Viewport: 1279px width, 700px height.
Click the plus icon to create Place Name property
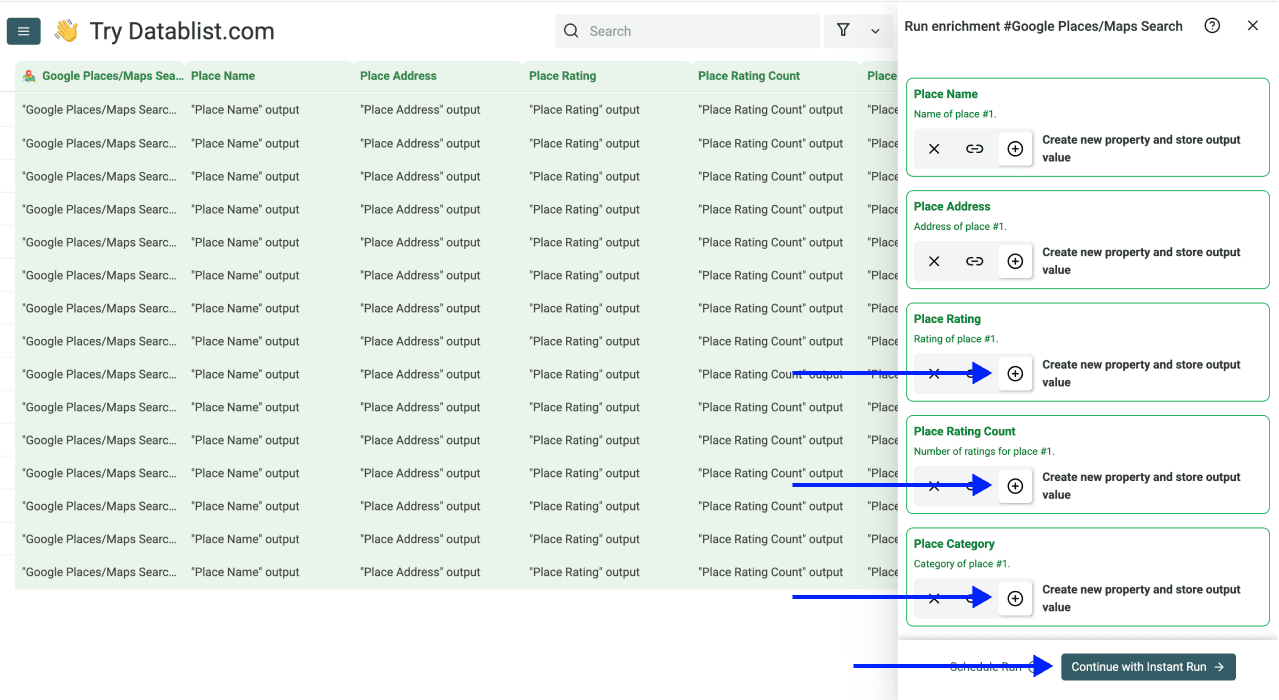1015,148
